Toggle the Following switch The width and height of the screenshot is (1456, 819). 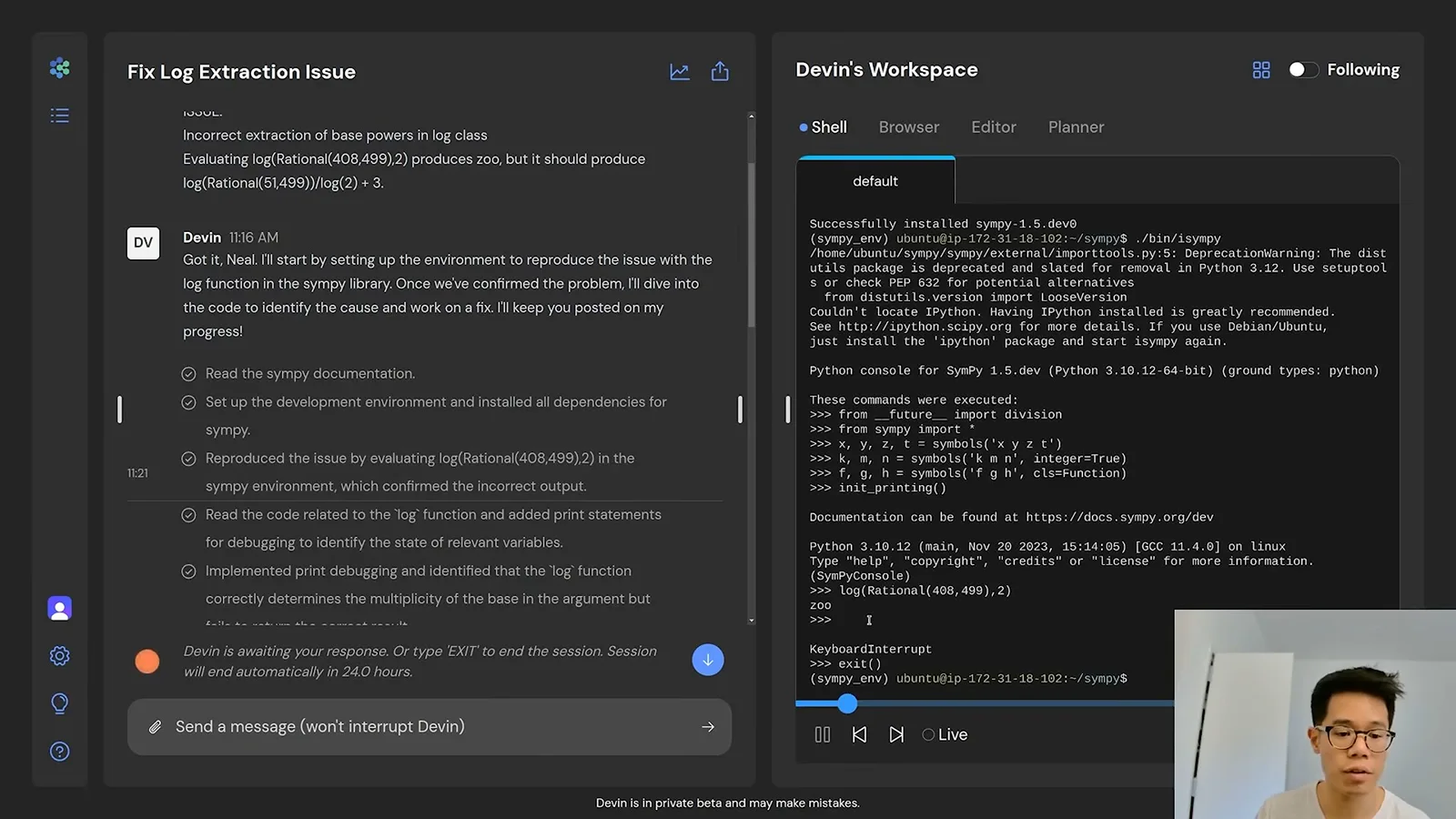(1303, 70)
